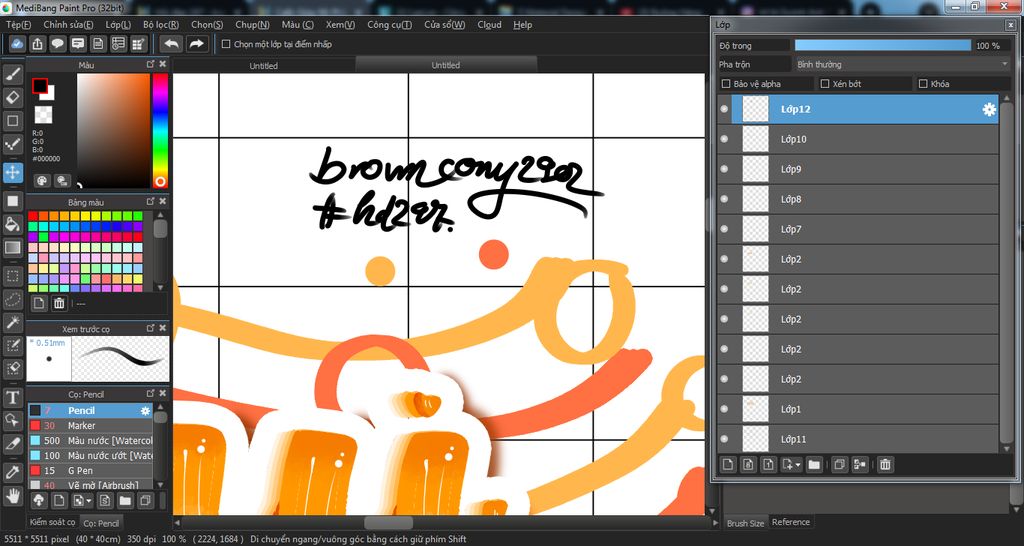Image resolution: width=1024 pixels, height=546 pixels.
Task: Open Lớp12 layer settings gear
Action: pos(989,109)
